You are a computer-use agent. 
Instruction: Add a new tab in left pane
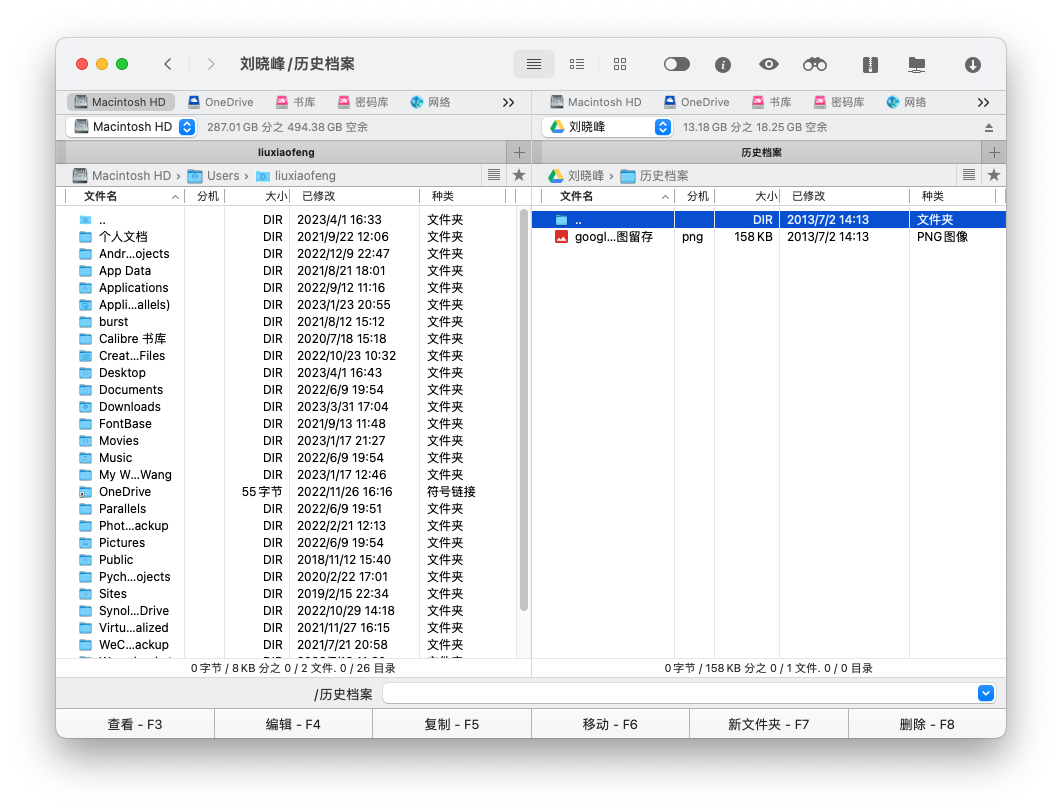coord(519,152)
